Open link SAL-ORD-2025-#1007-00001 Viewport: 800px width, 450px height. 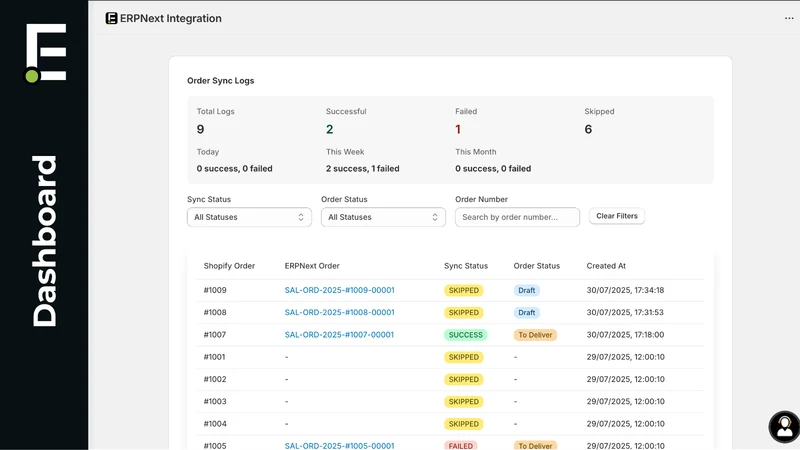pyautogui.click(x=339, y=335)
